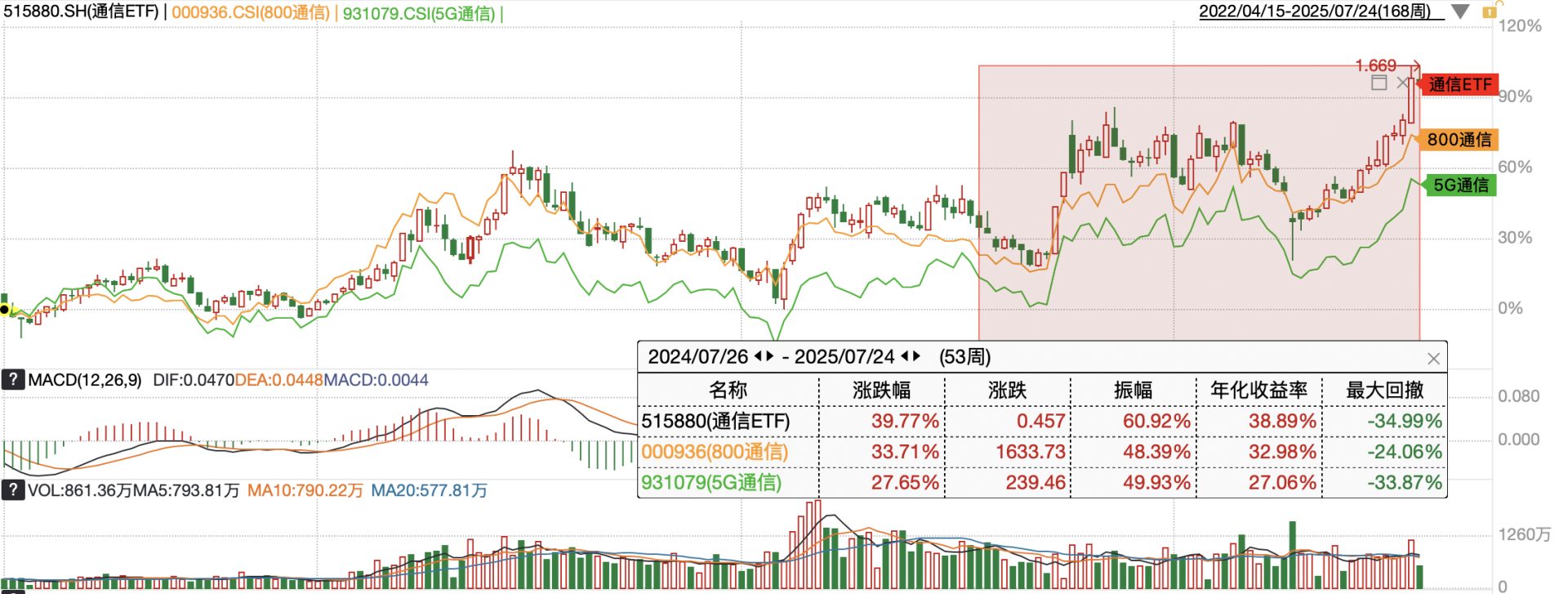The image size is (1568, 594).
Task: Click the orange 800通信 series tag
Action: (x=1459, y=140)
